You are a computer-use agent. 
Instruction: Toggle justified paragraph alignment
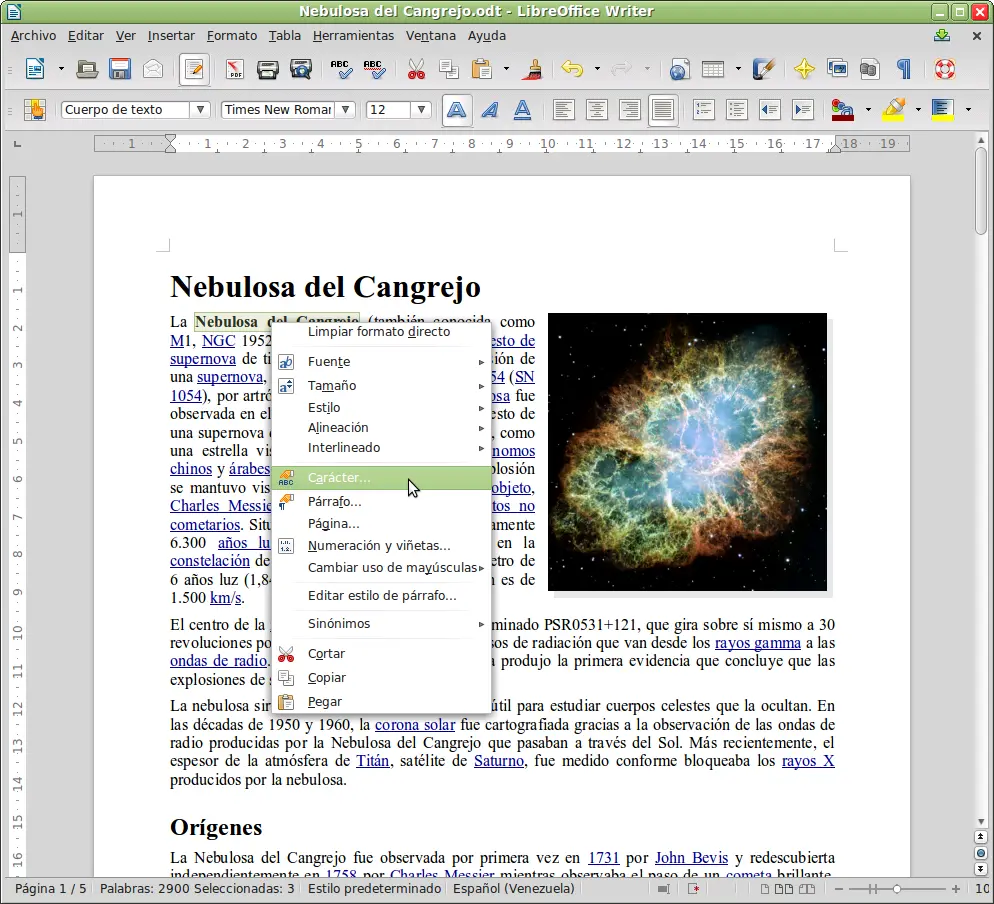[x=662, y=110]
